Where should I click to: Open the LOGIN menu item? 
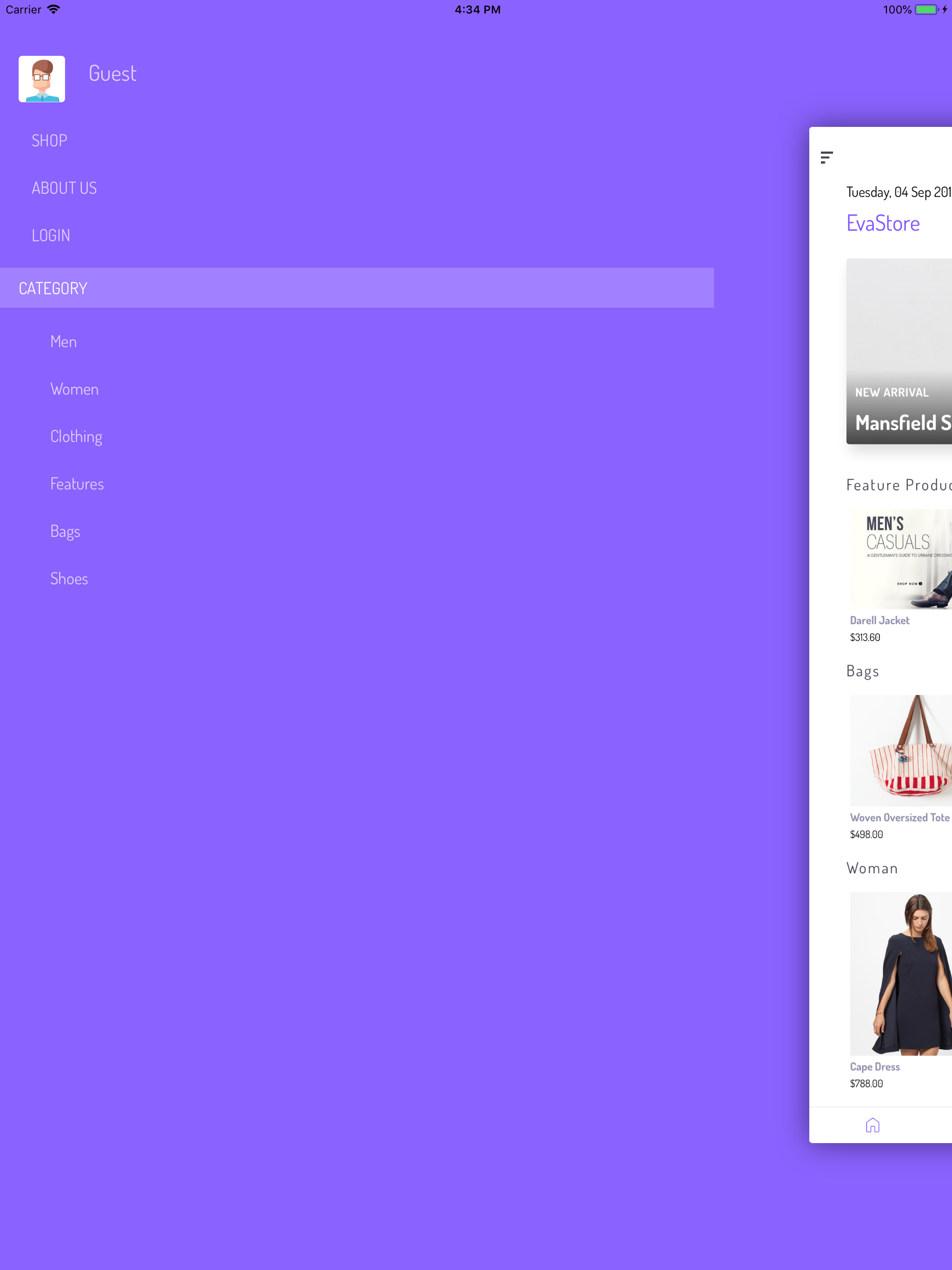pos(51,235)
